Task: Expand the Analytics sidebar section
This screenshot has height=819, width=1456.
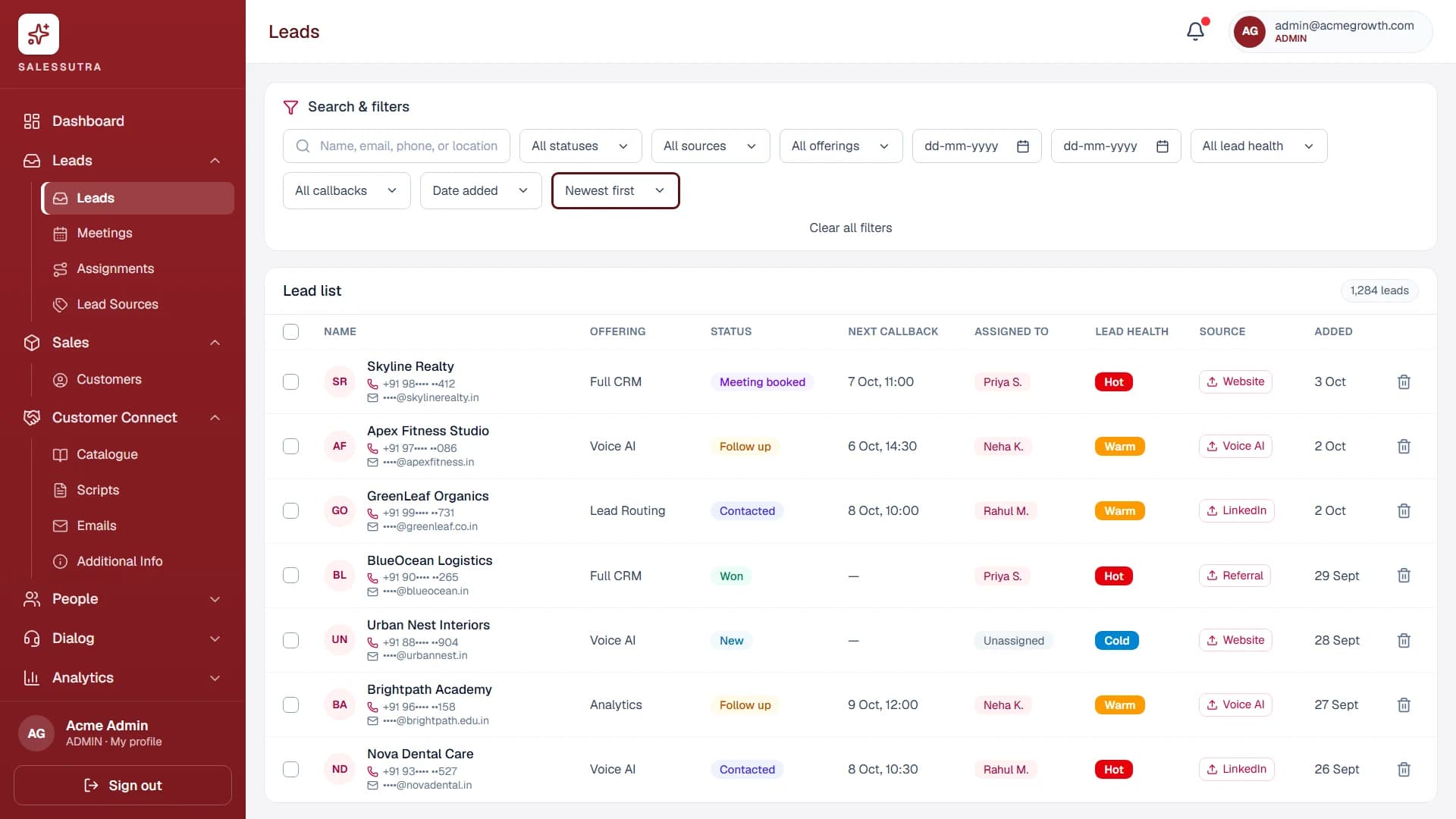Action: [123, 678]
